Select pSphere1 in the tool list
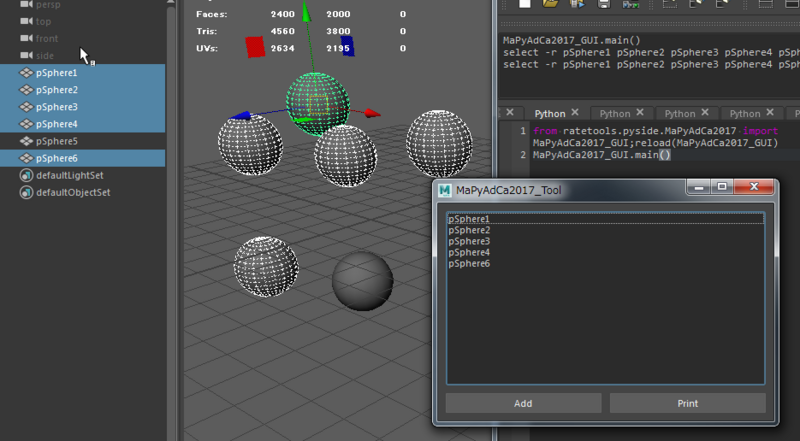Image resolution: width=800 pixels, height=441 pixels. (606, 219)
